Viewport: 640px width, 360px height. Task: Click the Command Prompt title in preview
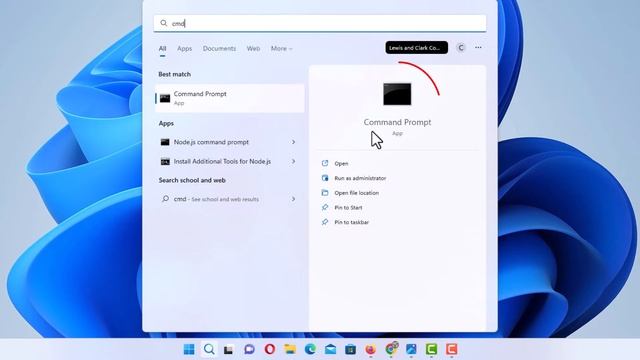[397, 122]
